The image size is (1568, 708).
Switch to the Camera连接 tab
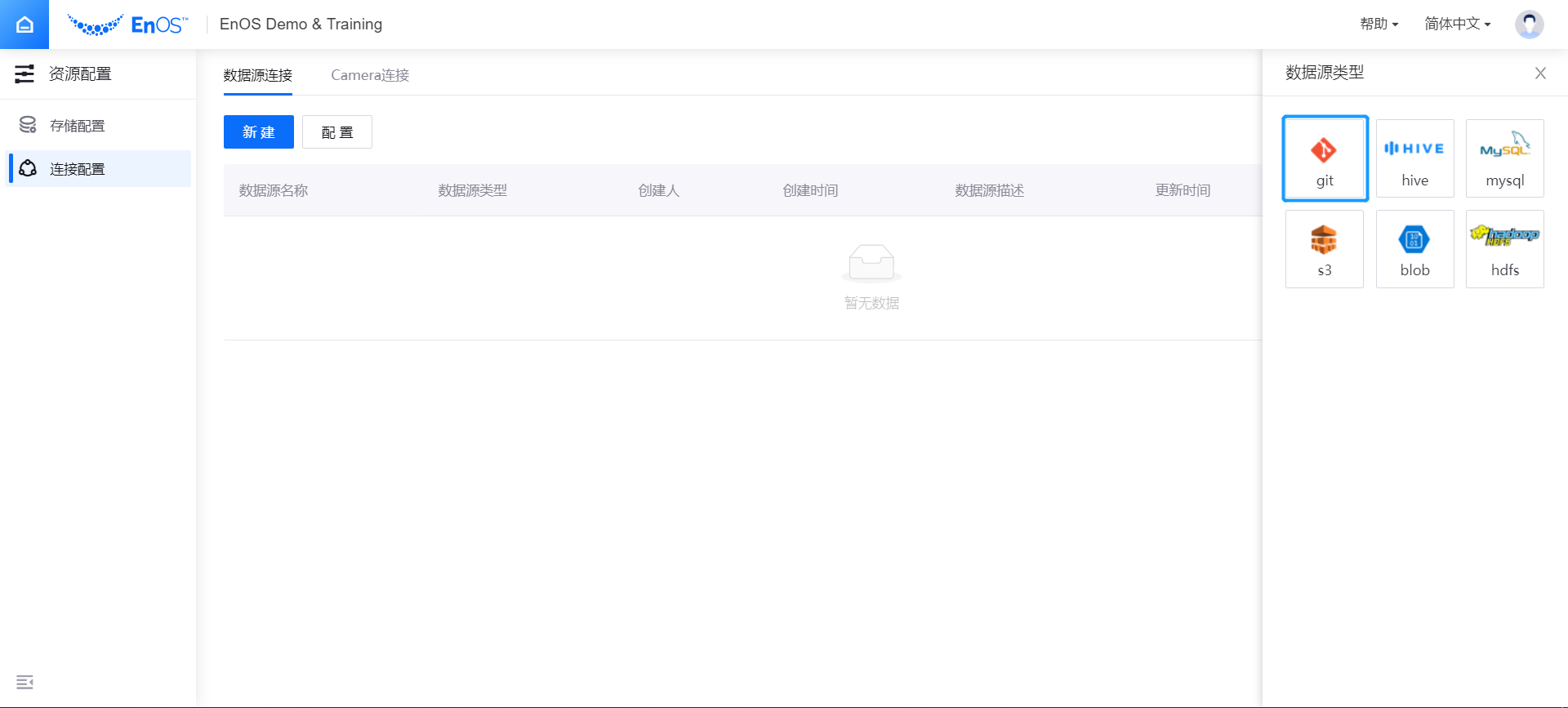(x=370, y=75)
